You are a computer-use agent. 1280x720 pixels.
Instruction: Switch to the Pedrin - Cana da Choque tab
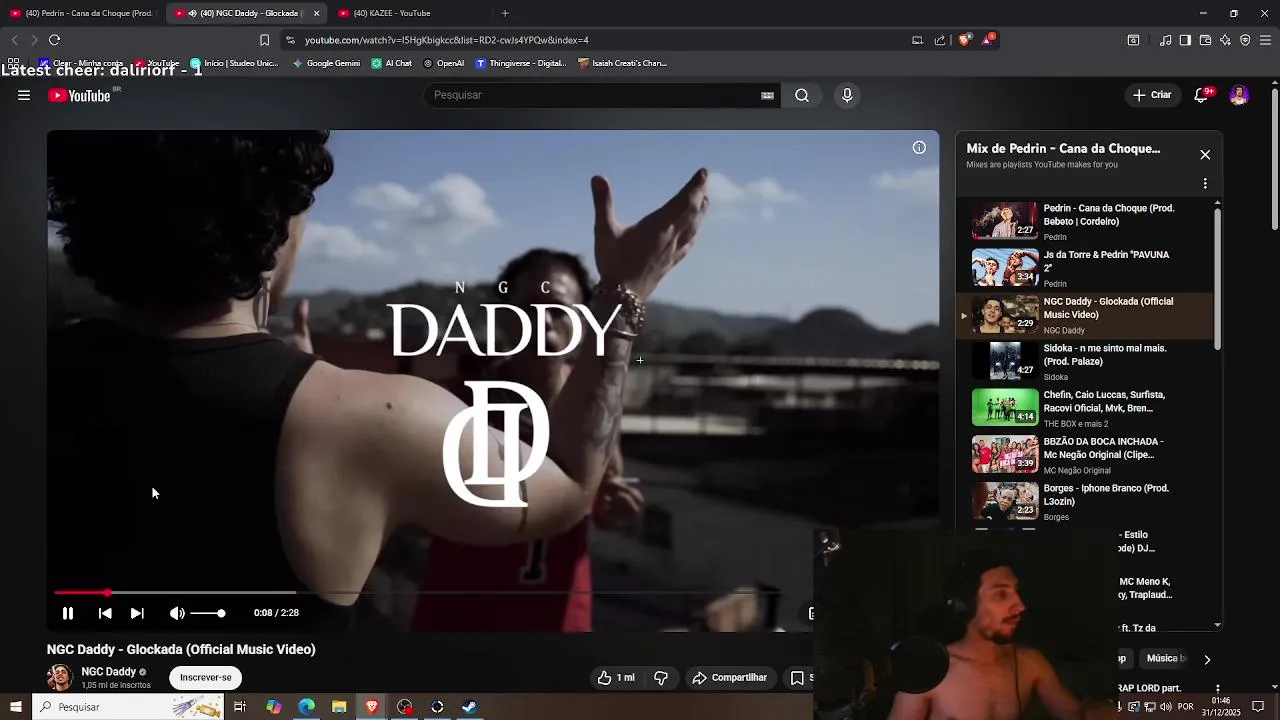(82, 13)
